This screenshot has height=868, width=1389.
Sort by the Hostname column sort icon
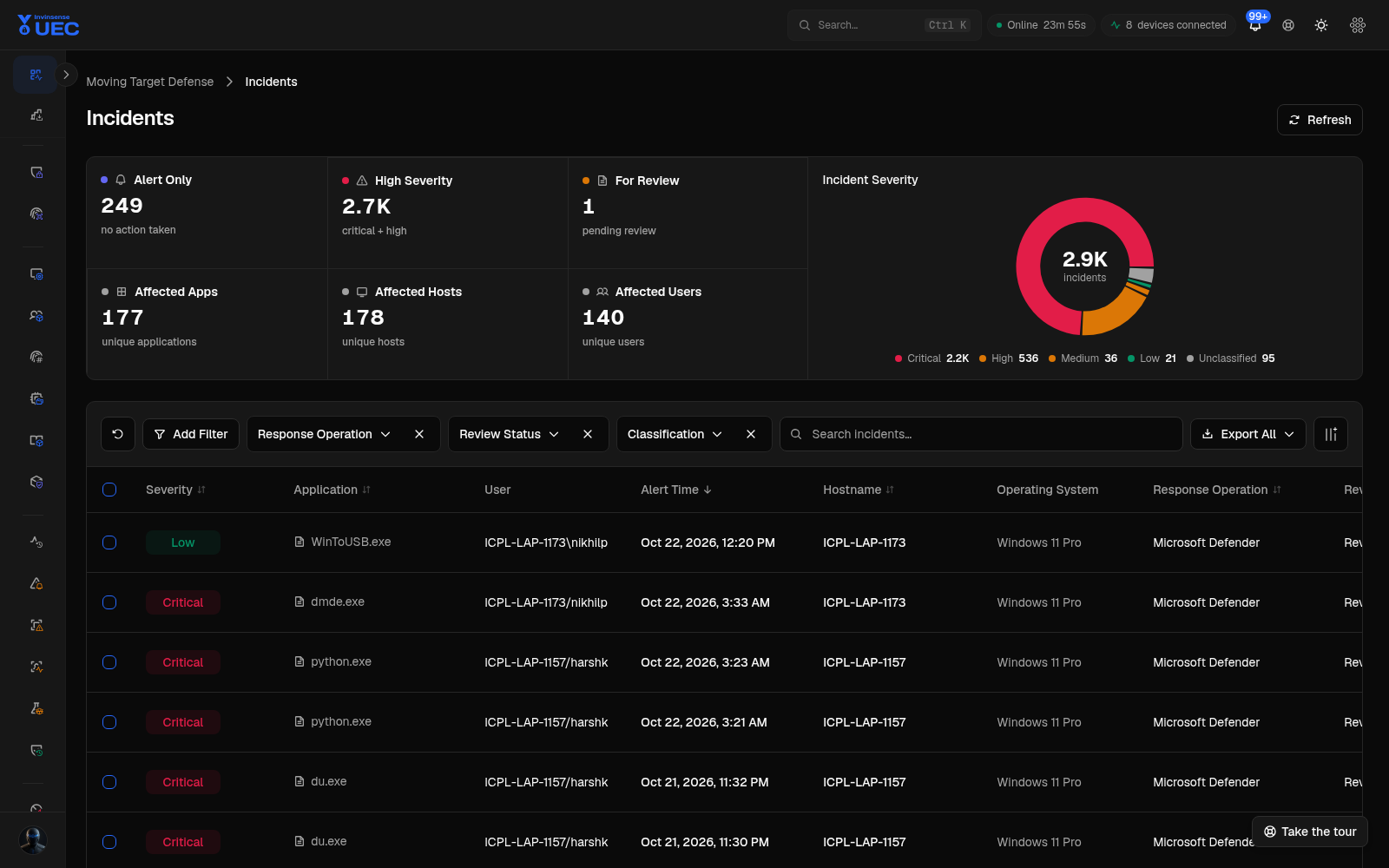[x=890, y=490]
